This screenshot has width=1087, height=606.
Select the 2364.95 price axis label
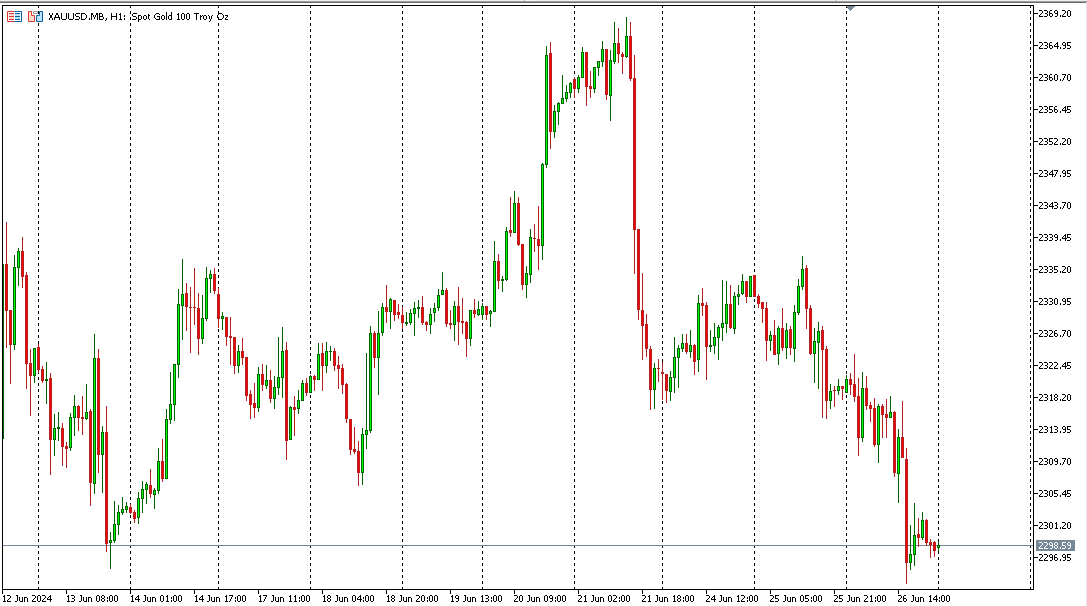point(1054,46)
